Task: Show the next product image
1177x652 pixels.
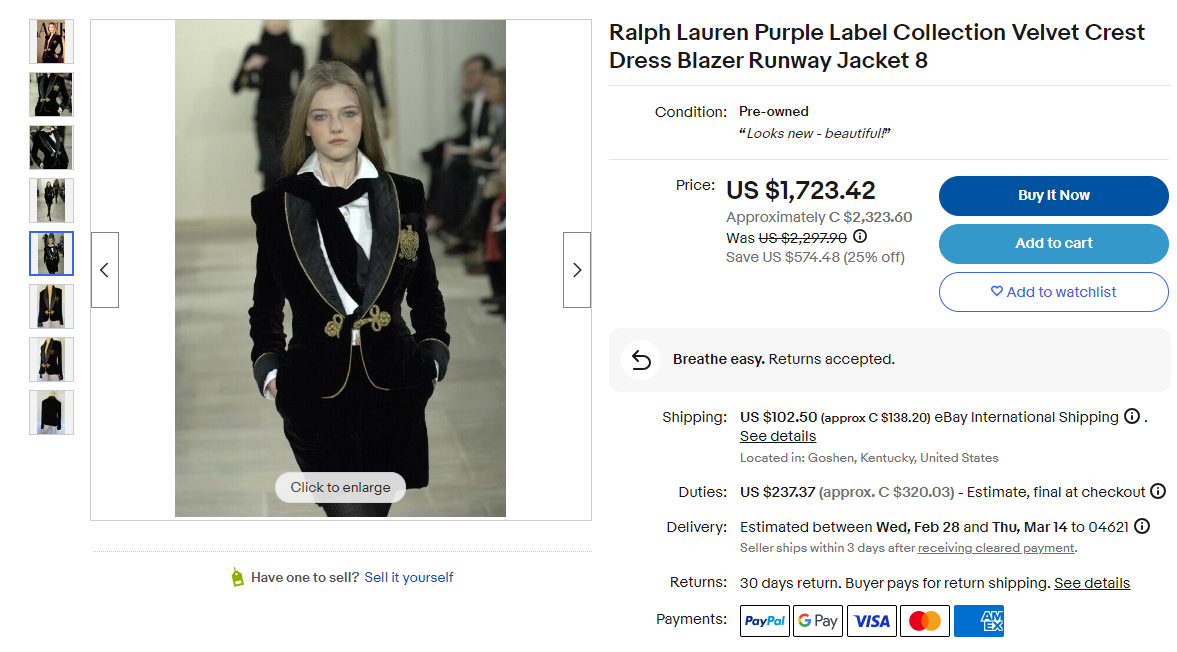Action: point(577,270)
